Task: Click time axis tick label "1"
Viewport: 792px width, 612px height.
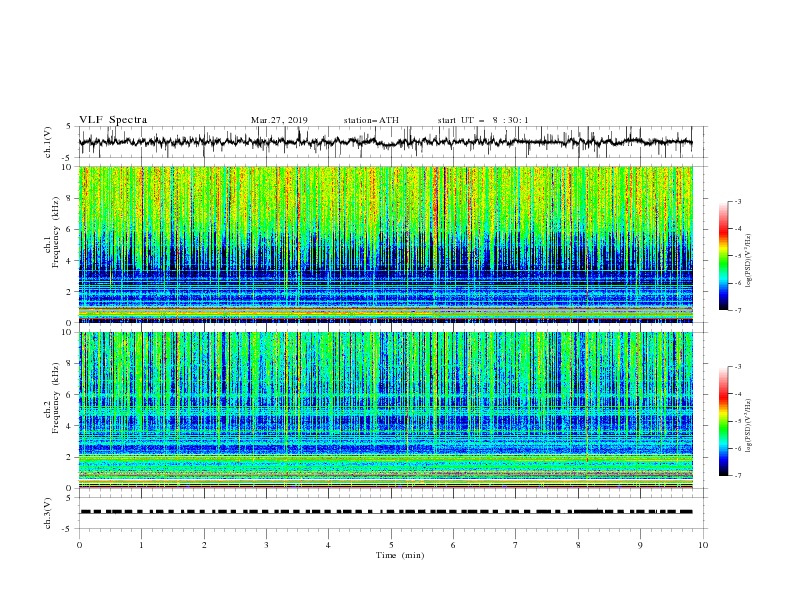Action: pos(141,545)
